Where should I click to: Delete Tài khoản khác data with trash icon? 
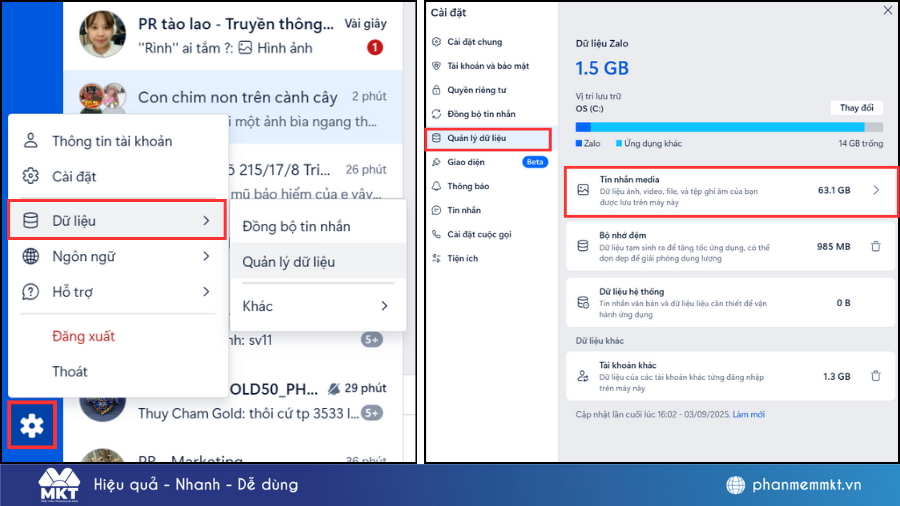876,376
